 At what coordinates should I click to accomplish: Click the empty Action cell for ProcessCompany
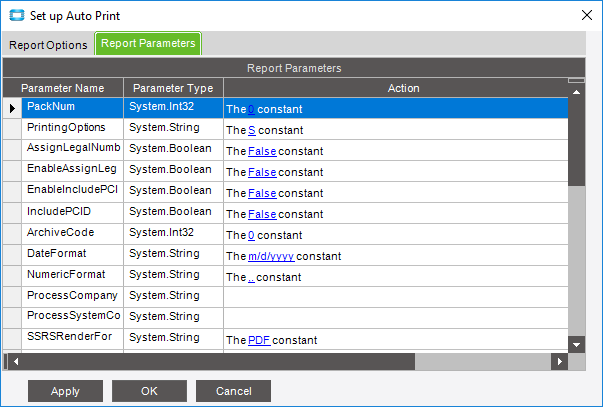396,297
